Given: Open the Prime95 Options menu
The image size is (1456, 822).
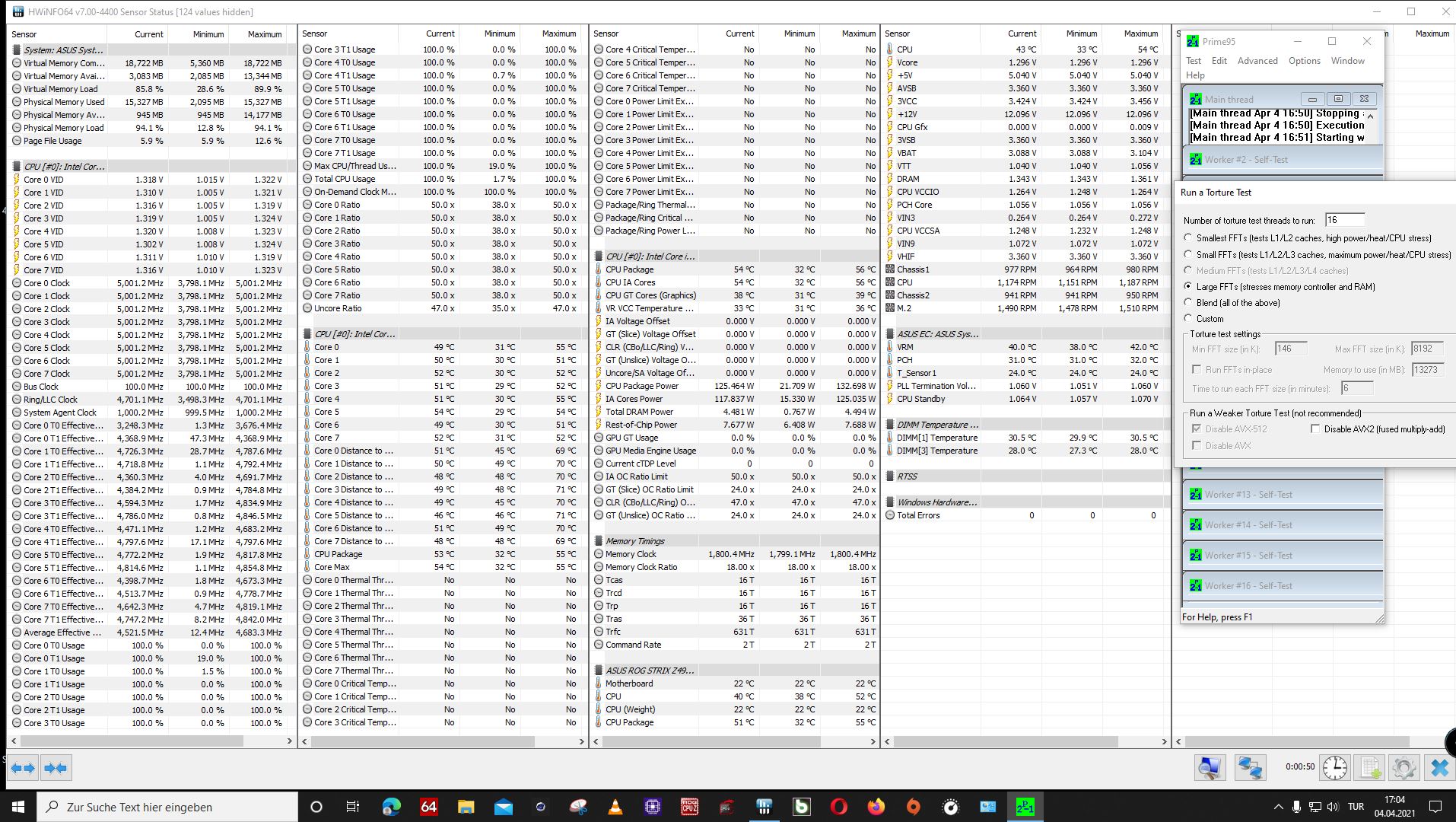Looking at the screenshot, I should [x=1305, y=61].
